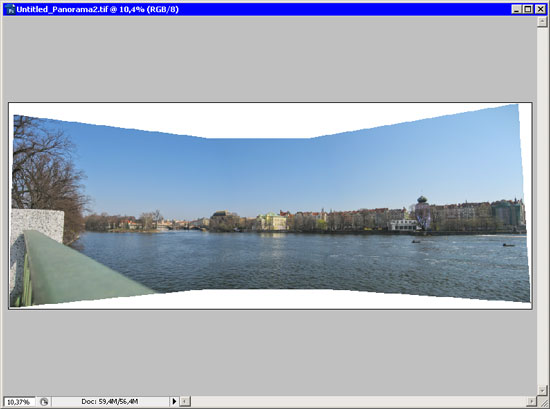Click the vertical scrollbar track
Image resolution: width=550 pixels, height=409 pixels.
pyautogui.click(x=542, y=206)
